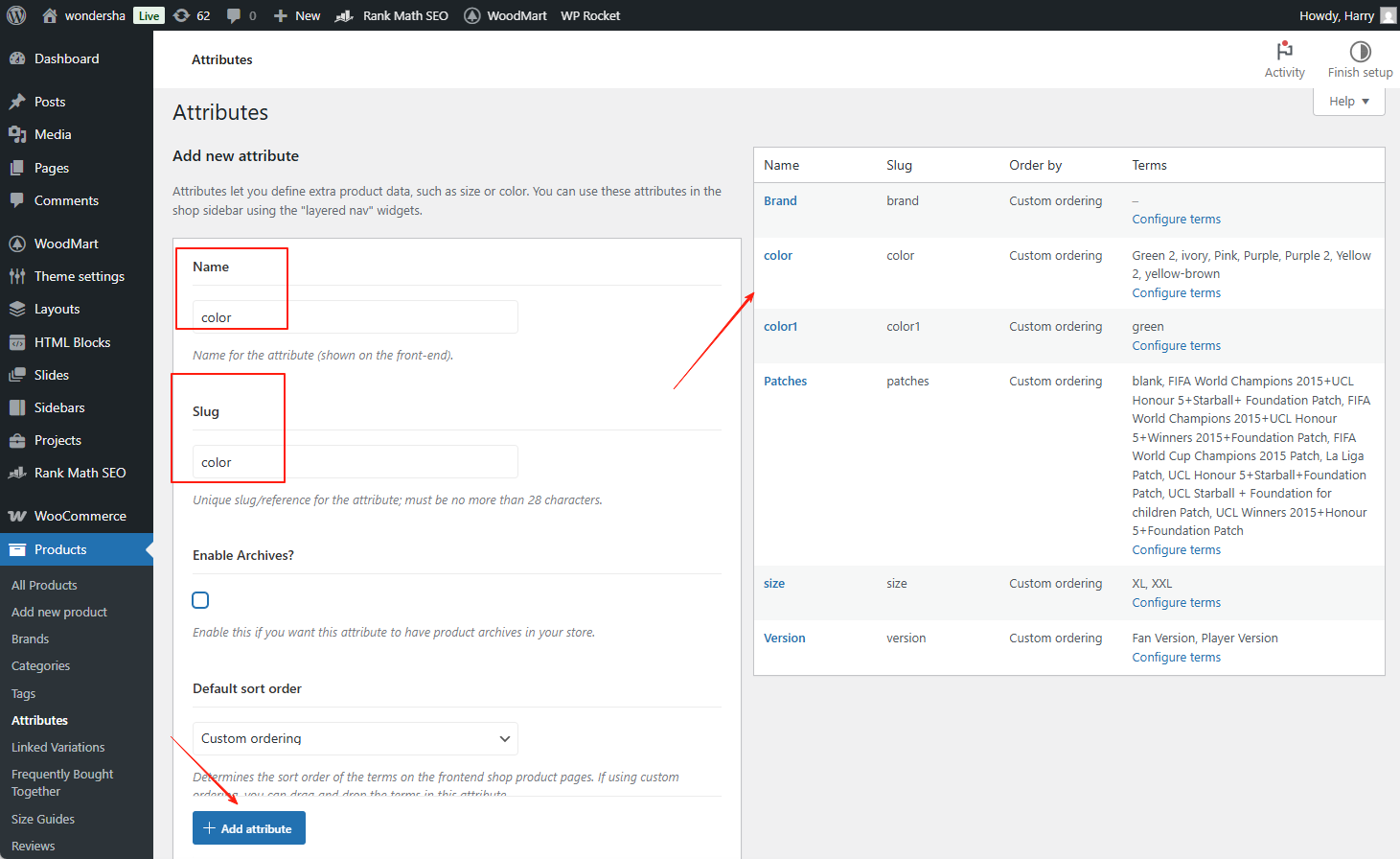Click the Add attribute button
Screen dimensions: 1400x859
point(249,828)
